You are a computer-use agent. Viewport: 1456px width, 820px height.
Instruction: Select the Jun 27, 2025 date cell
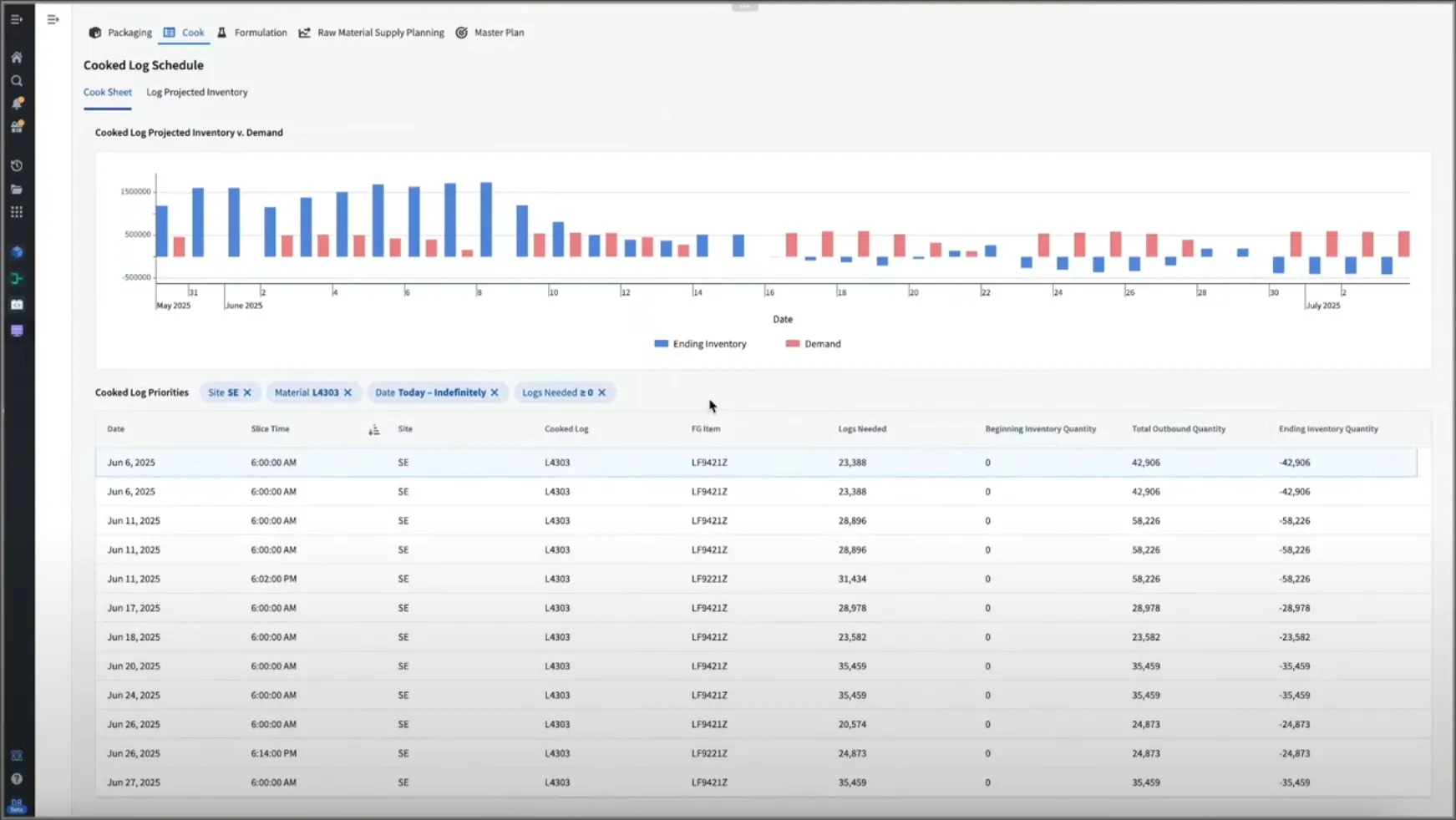(133, 783)
